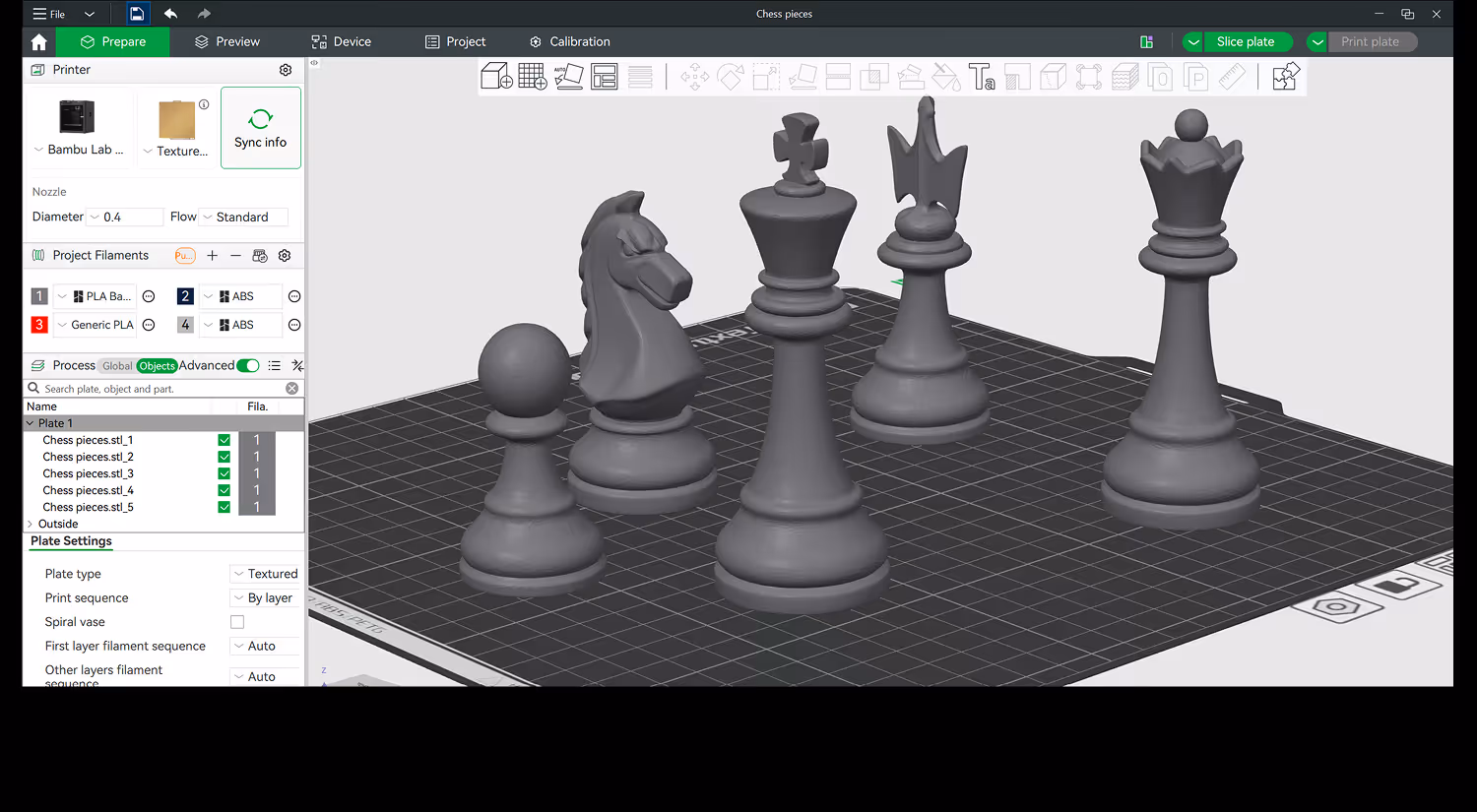This screenshot has height=812, width=1477.
Task: Open the Prepare tab
Action: pyautogui.click(x=113, y=41)
